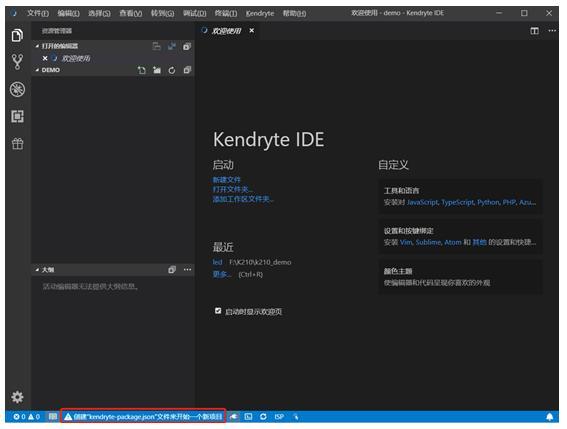Open the Kendryte menu
Screen dimensions: 567x429
[x=260, y=13]
